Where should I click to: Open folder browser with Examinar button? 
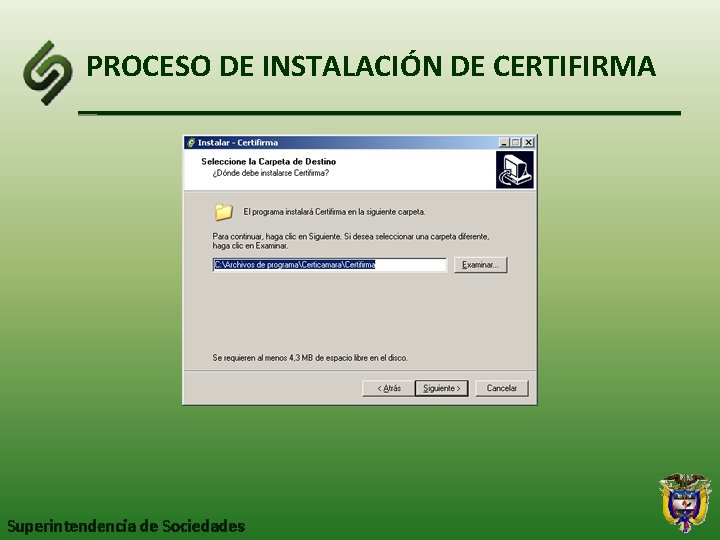point(480,265)
